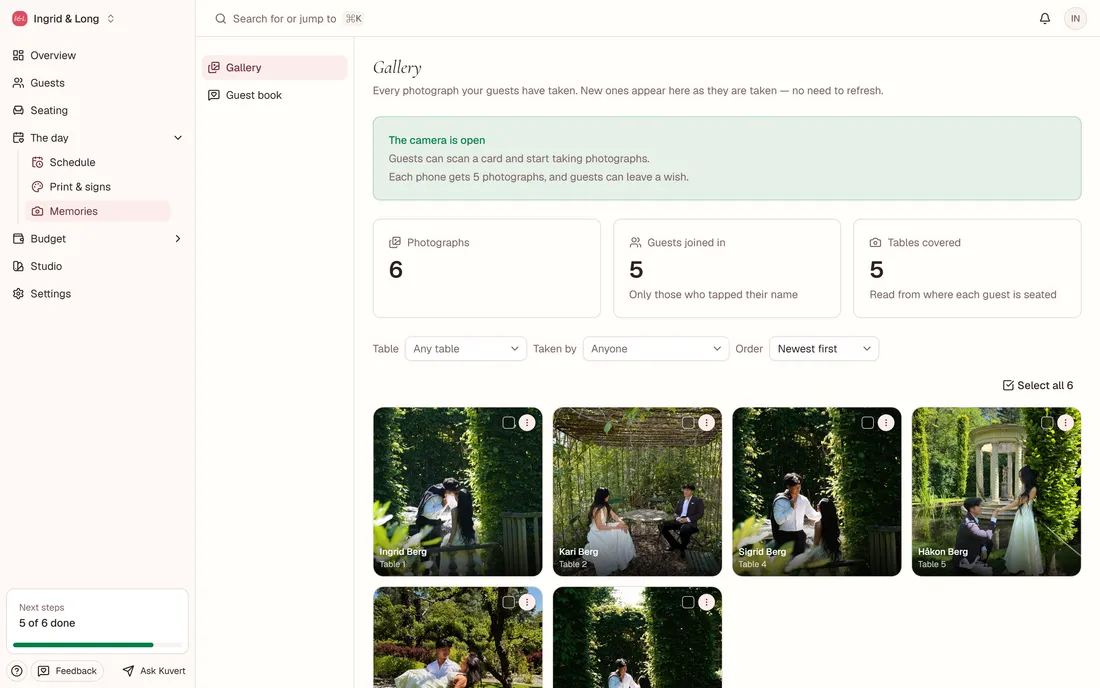Viewport: 1100px width, 688px height.
Task: Expand the Budget section chevron
Action: coord(177,238)
